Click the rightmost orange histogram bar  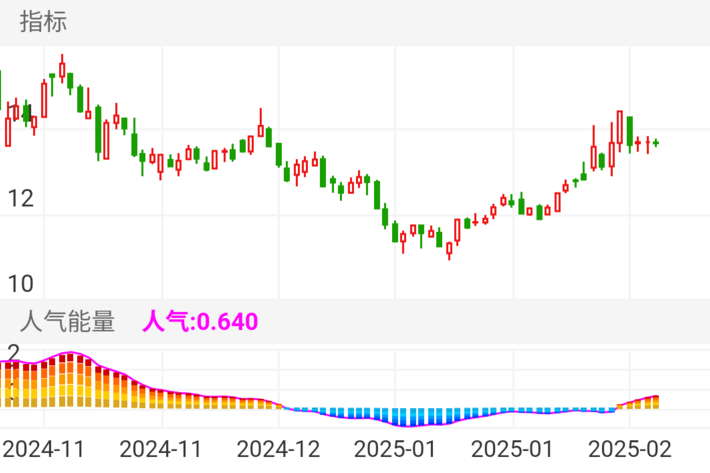tap(656, 402)
